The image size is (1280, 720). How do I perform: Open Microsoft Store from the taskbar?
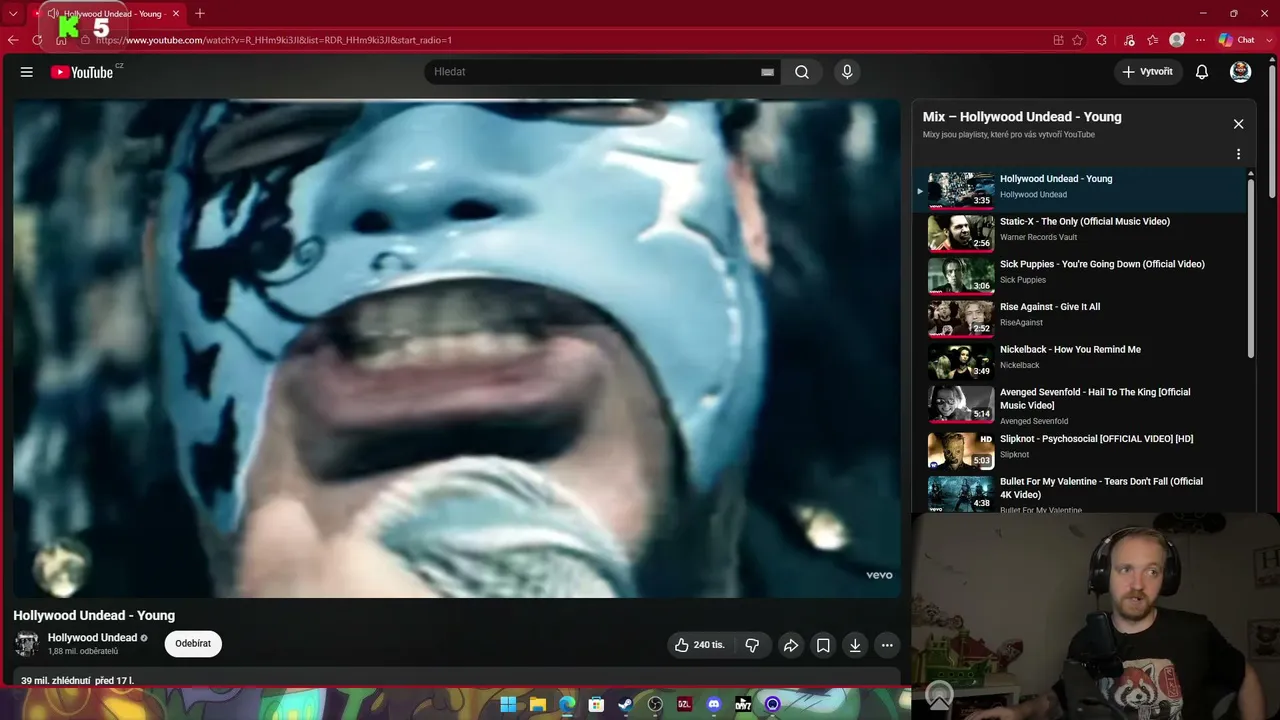click(x=596, y=705)
